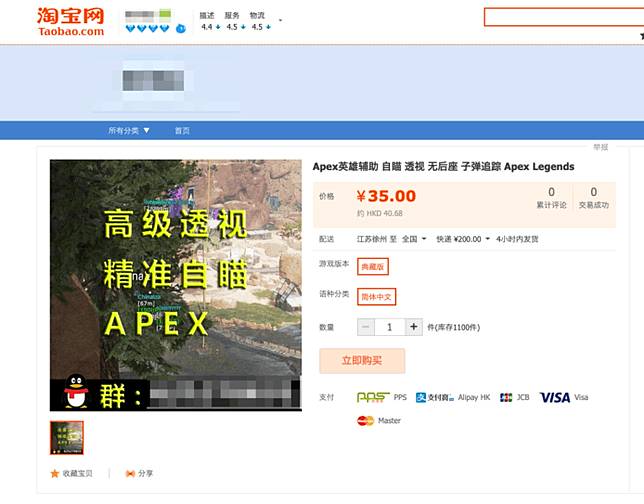Click the 江苏徐州 origin text

click(x=371, y=239)
